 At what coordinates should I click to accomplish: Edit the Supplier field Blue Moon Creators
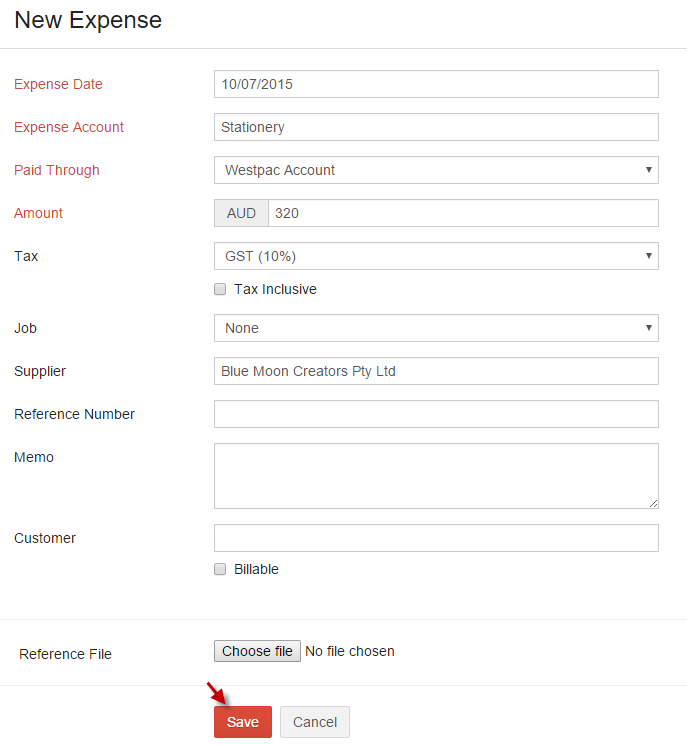click(436, 371)
